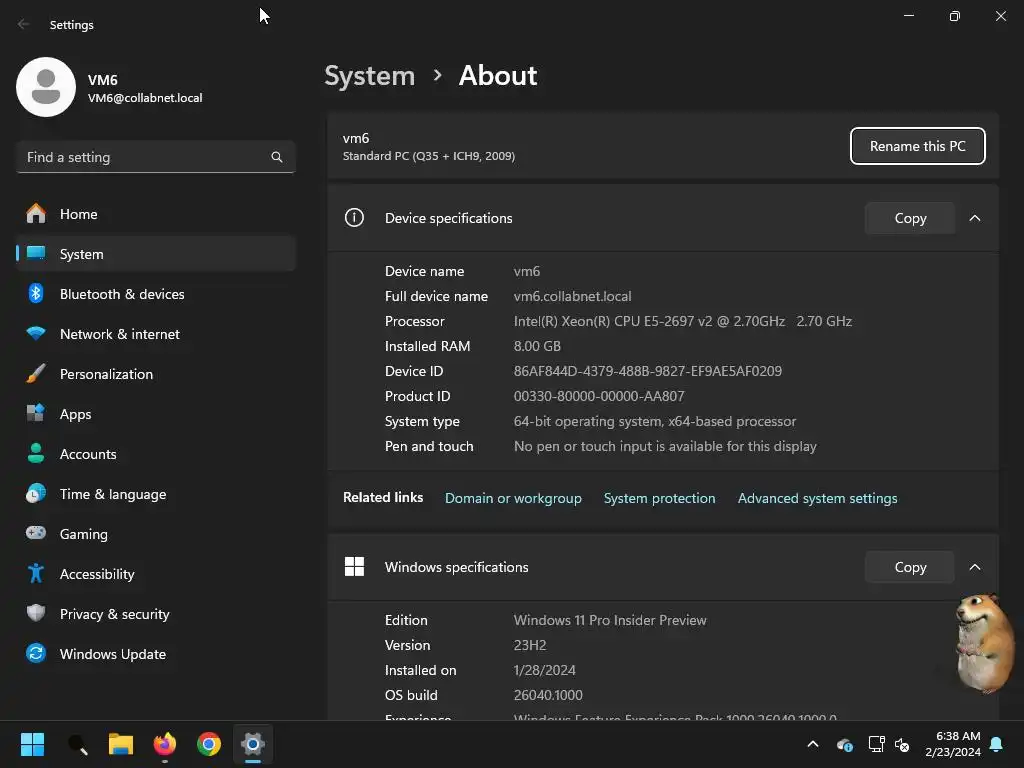The image size is (1024, 768).
Task: Click the Standard PC (Q35 + ICH9, 2009) text
Action: tap(428, 156)
